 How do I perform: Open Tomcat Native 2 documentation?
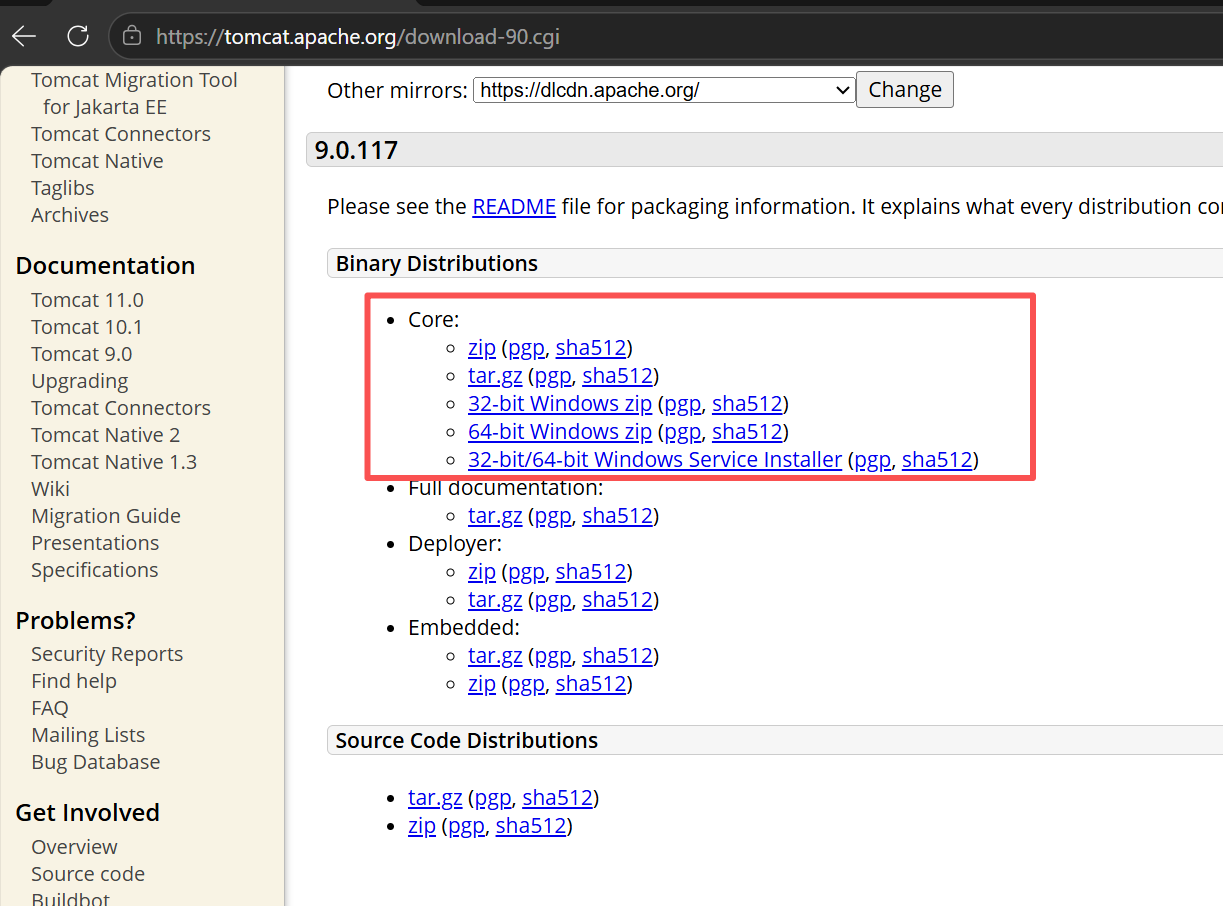[106, 435]
